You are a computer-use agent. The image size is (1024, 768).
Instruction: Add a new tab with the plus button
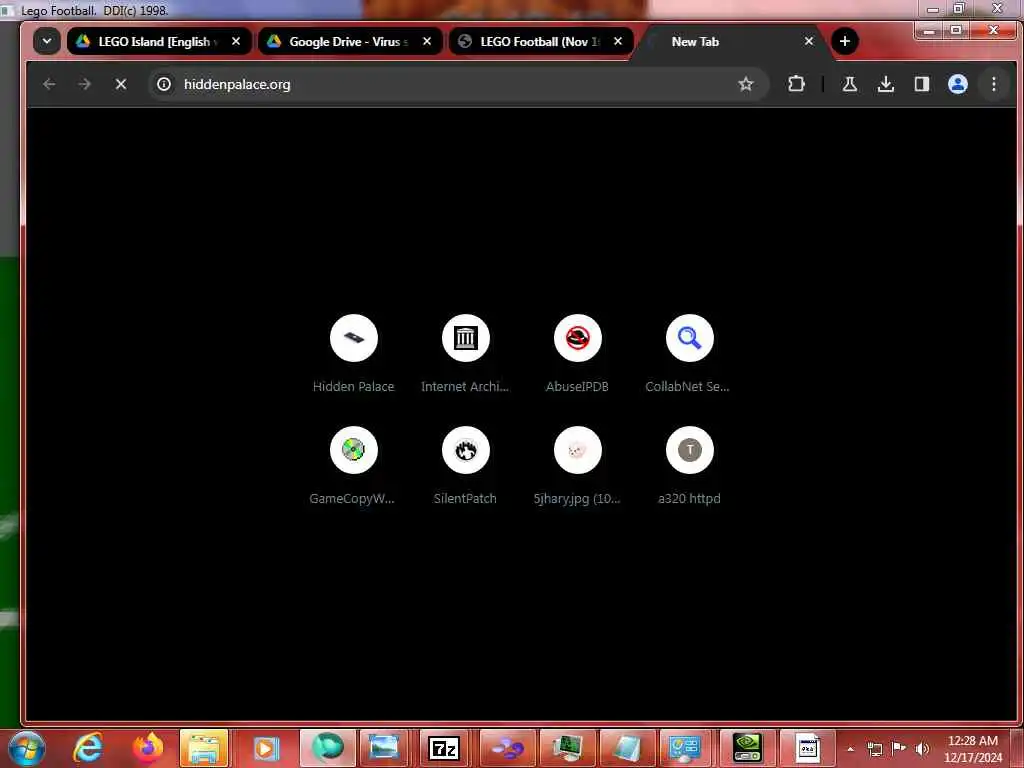(844, 41)
